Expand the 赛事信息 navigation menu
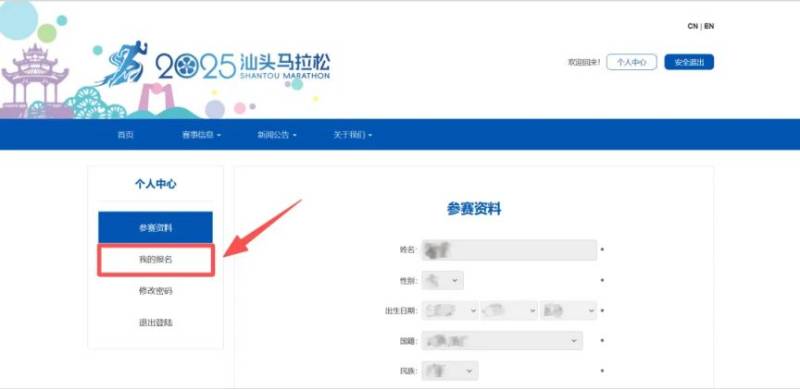800x389 pixels. 202,135
